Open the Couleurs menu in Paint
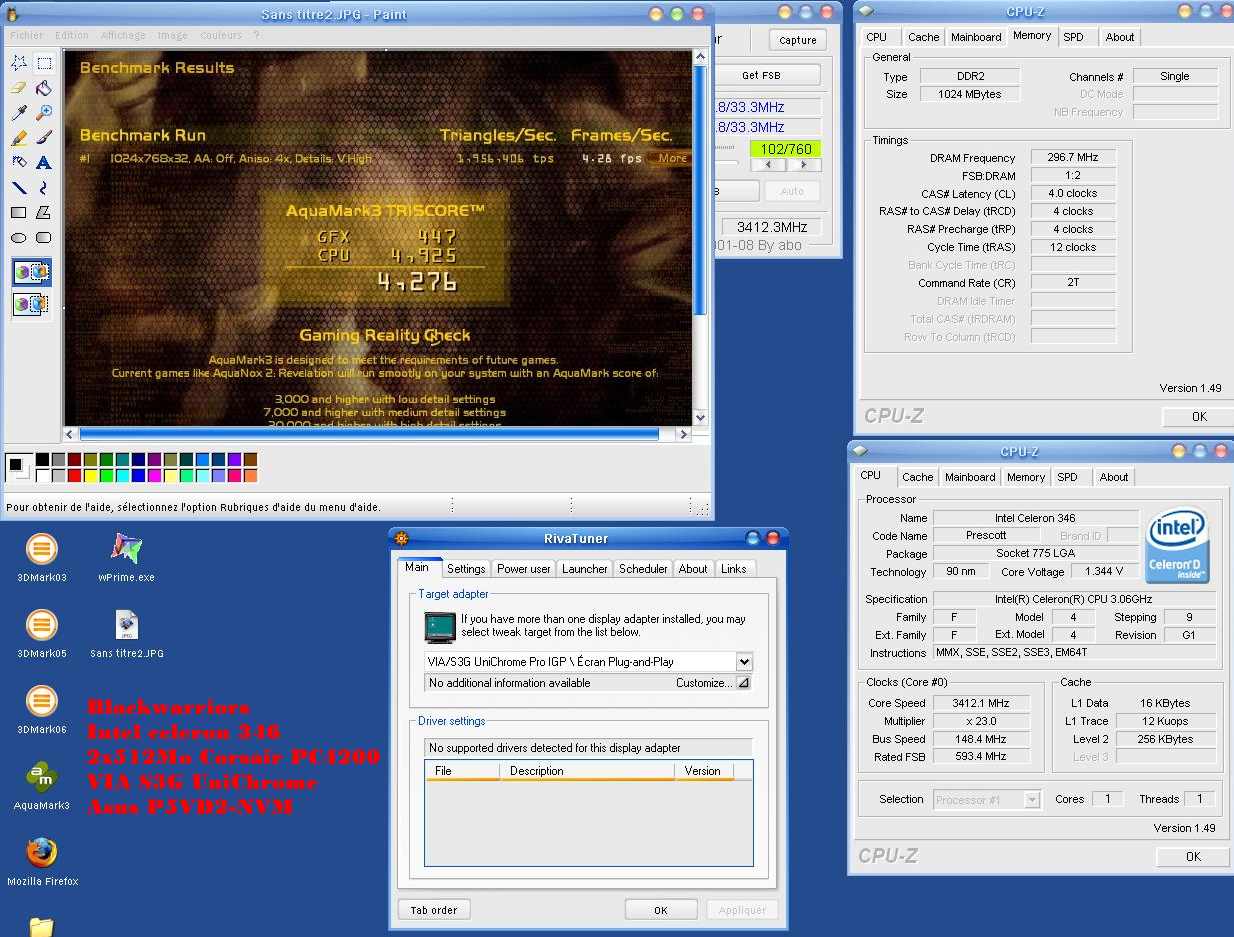Screen dimensions: 1234x937 [x=221, y=35]
